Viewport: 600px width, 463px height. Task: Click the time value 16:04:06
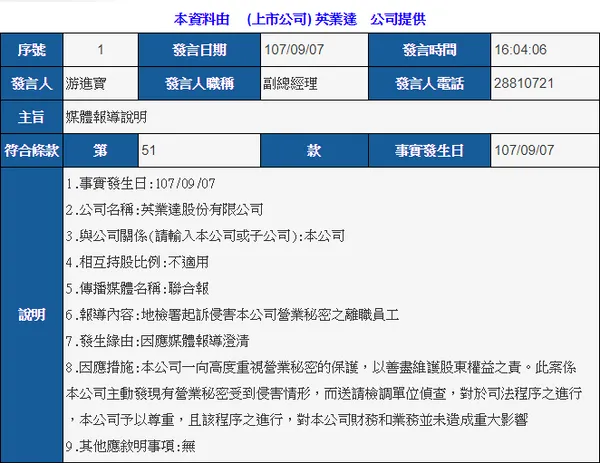pos(520,50)
